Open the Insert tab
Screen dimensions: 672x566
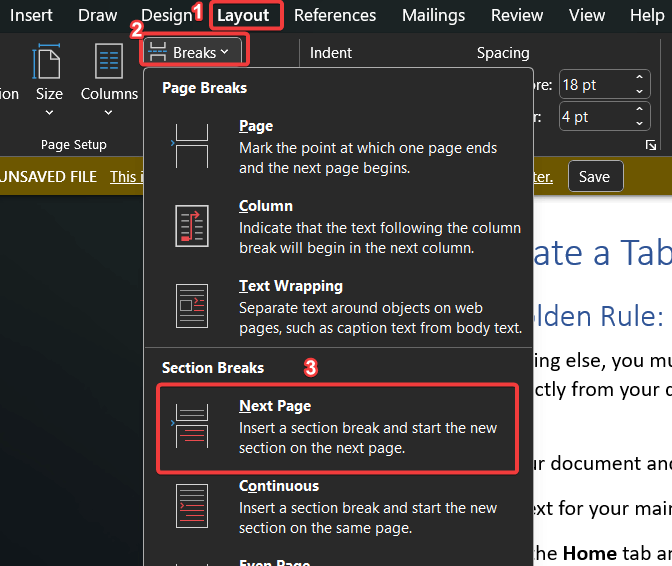(x=31, y=15)
